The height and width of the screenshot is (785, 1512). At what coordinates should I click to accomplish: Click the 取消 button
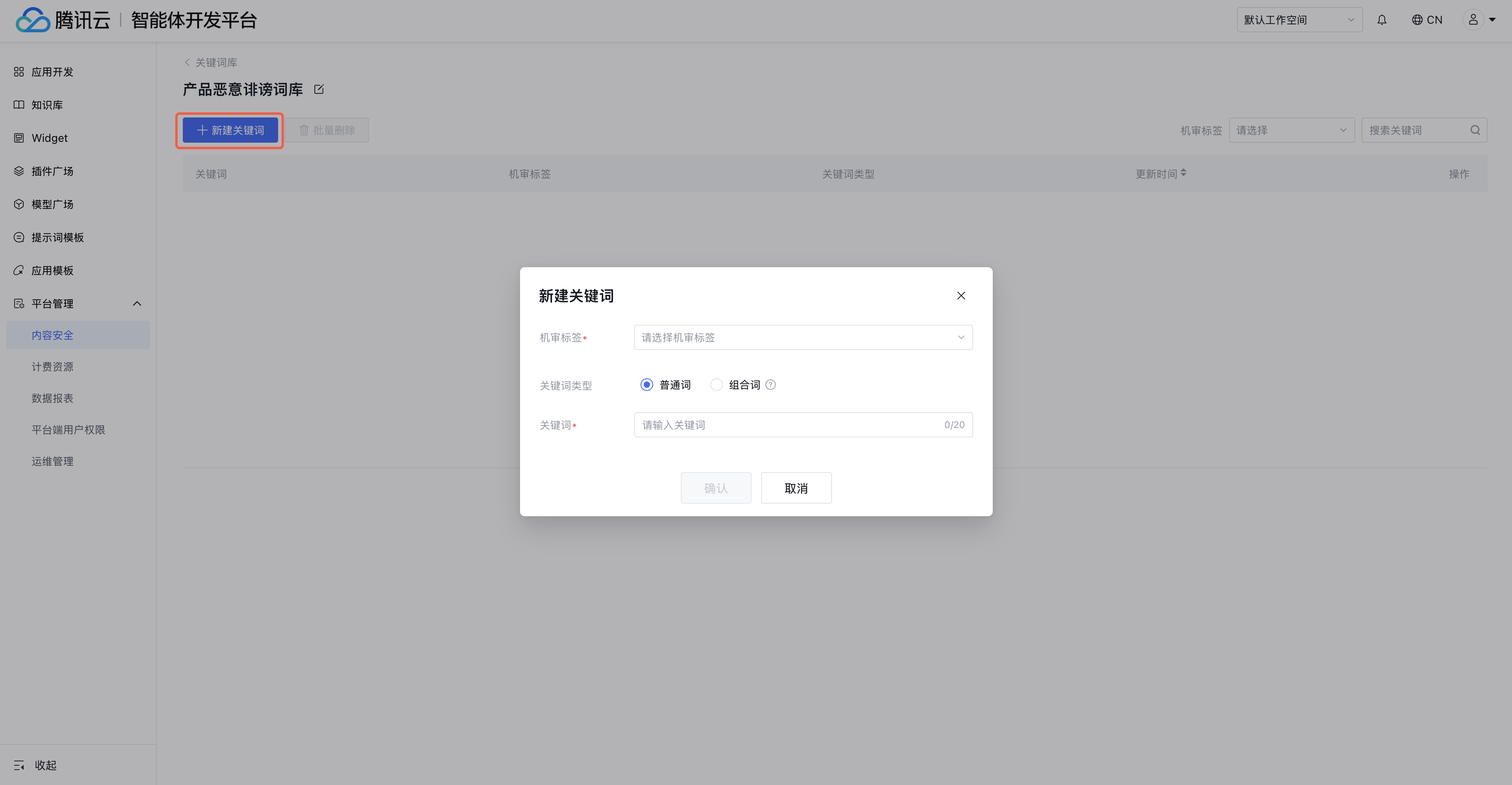point(796,488)
